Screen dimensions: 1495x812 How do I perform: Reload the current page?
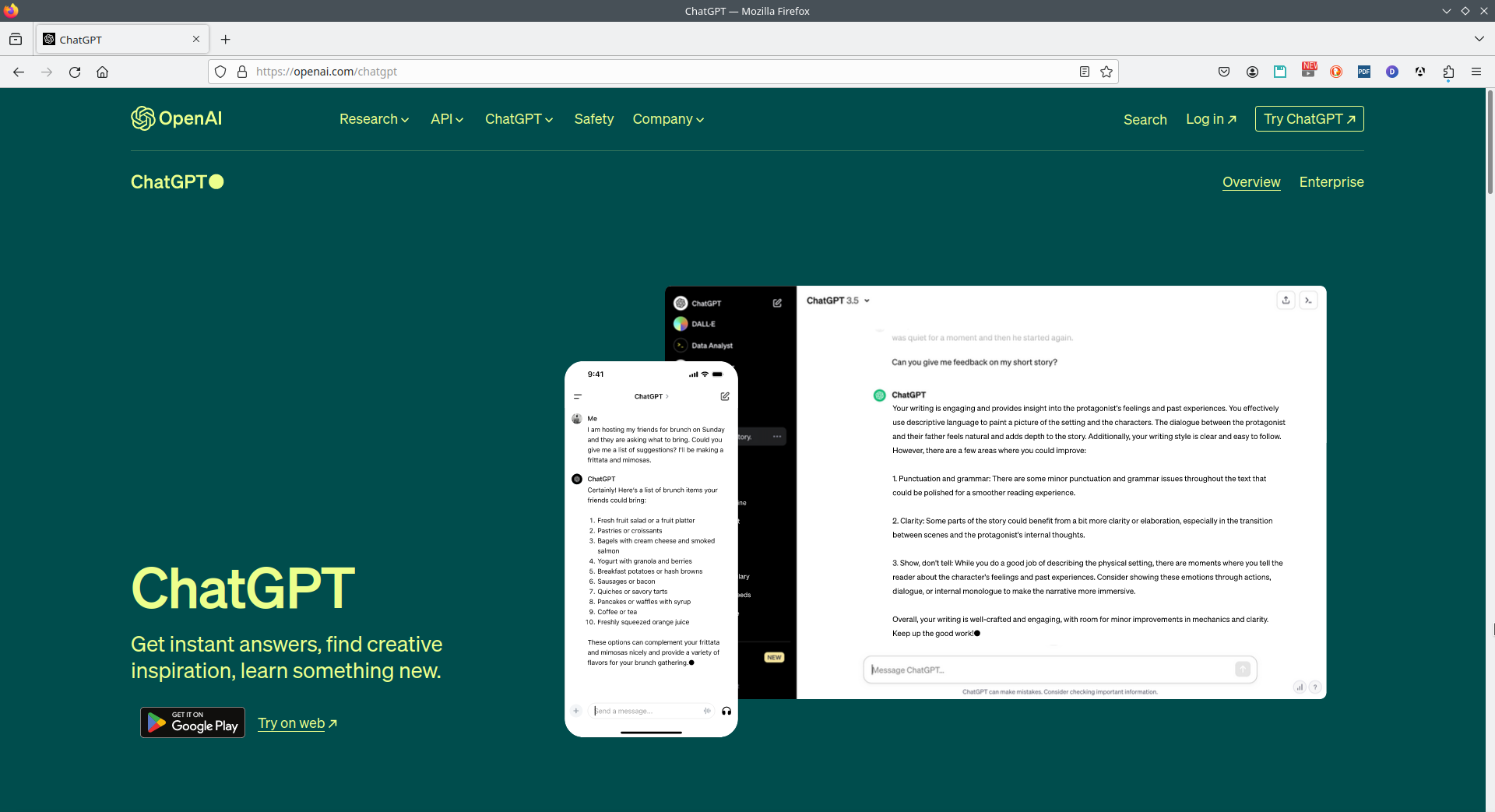[75, 72]
